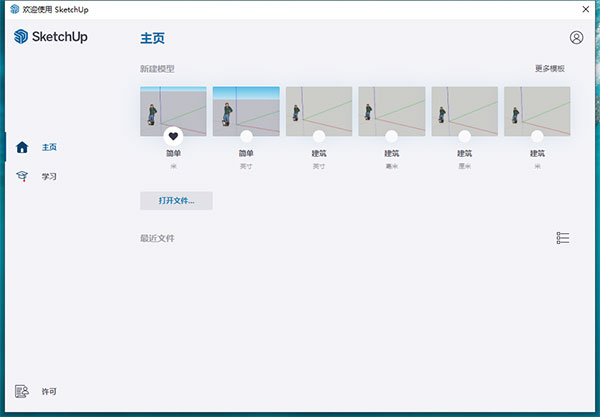Close the SketchUp welcome window
This screenshot has width=600, height=417.
584,8
